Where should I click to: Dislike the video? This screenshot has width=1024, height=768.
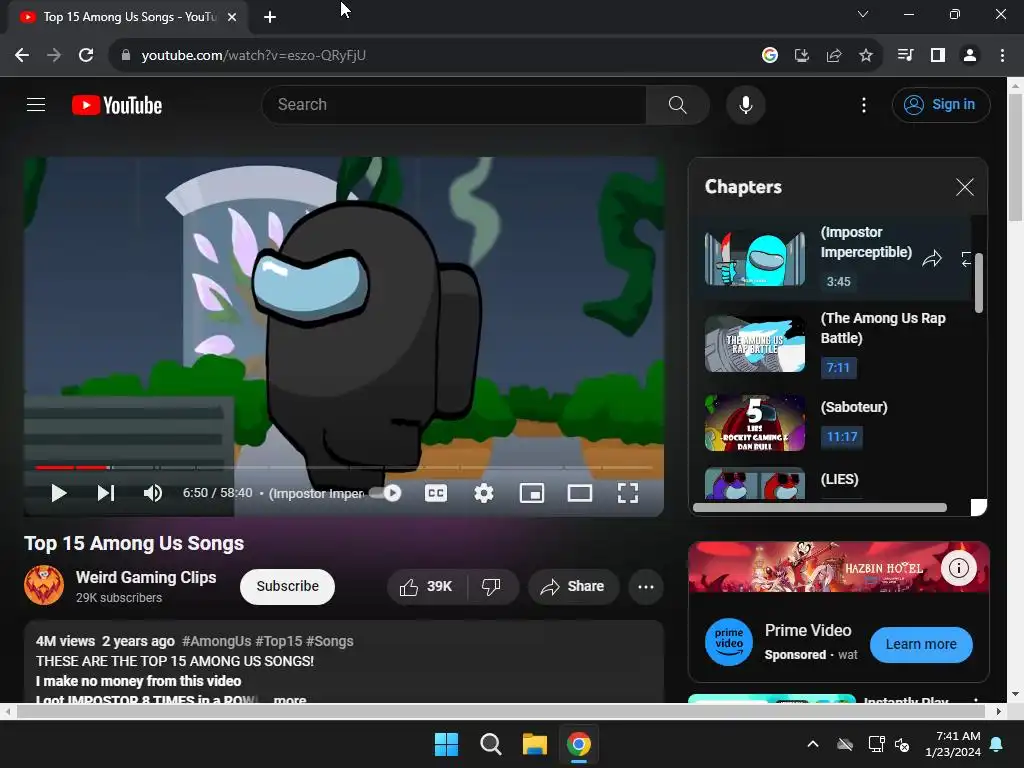[492, 586]
